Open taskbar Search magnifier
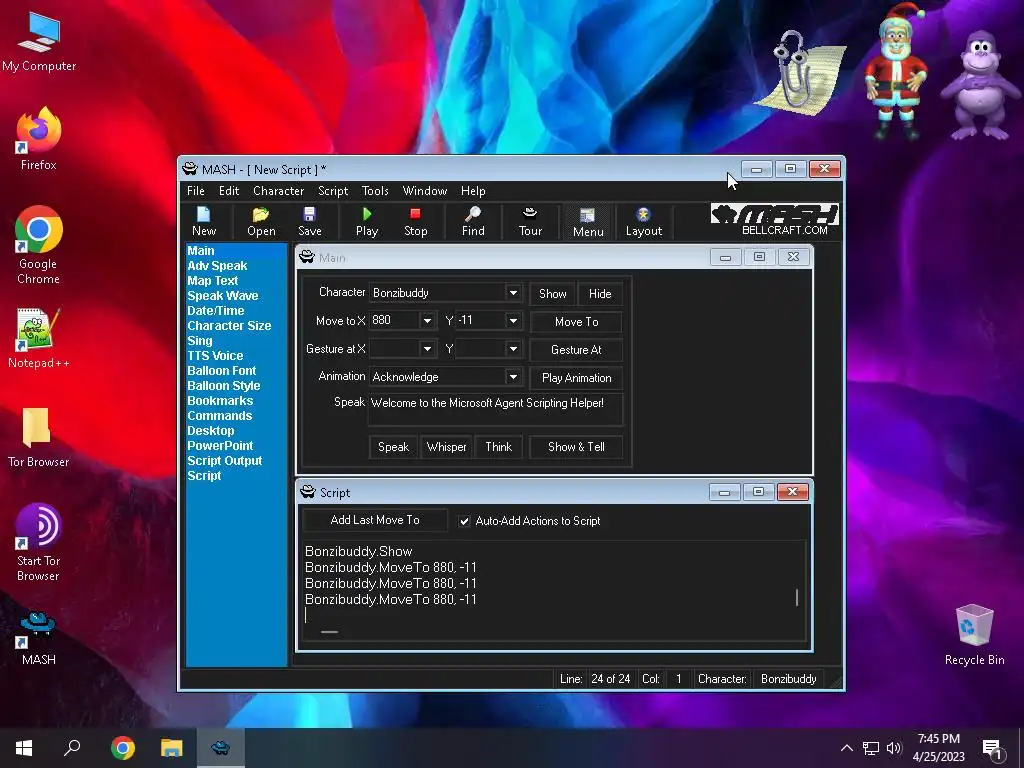 point(72,748)
